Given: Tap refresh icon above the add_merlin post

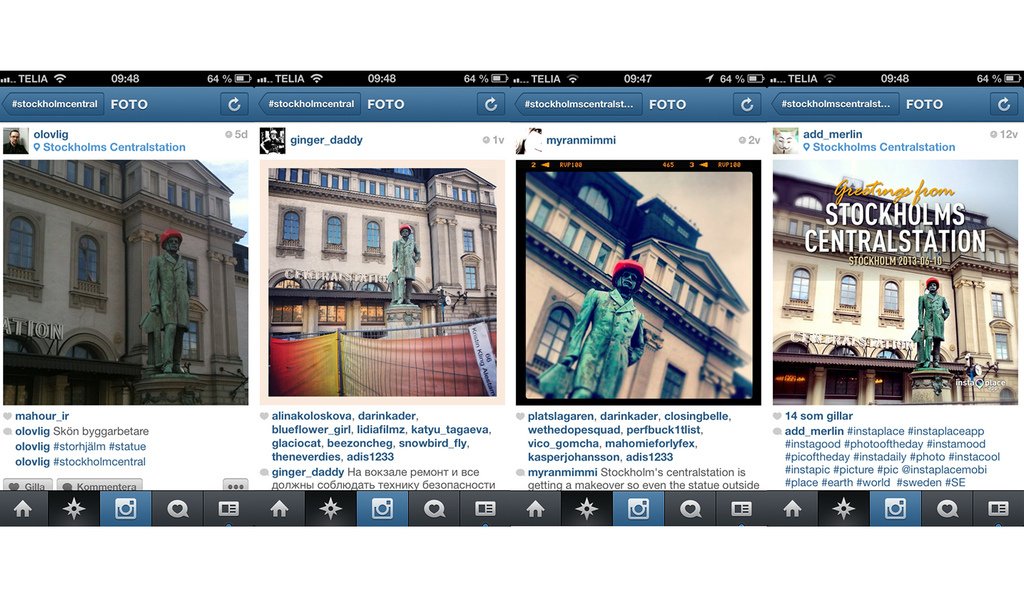Looking at the screenshot, I should pyautogui.click(x=1004, y=104).
